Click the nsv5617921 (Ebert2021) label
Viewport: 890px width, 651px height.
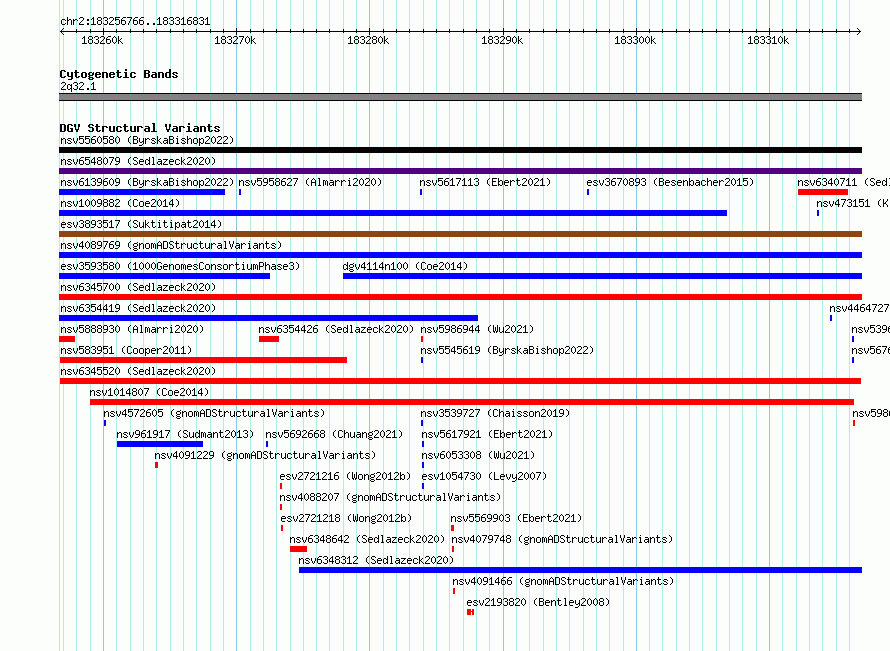(x=487, y=434)
